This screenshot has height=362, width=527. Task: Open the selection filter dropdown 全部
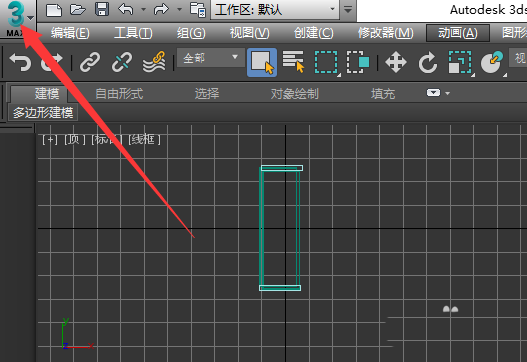coord(211,58)
